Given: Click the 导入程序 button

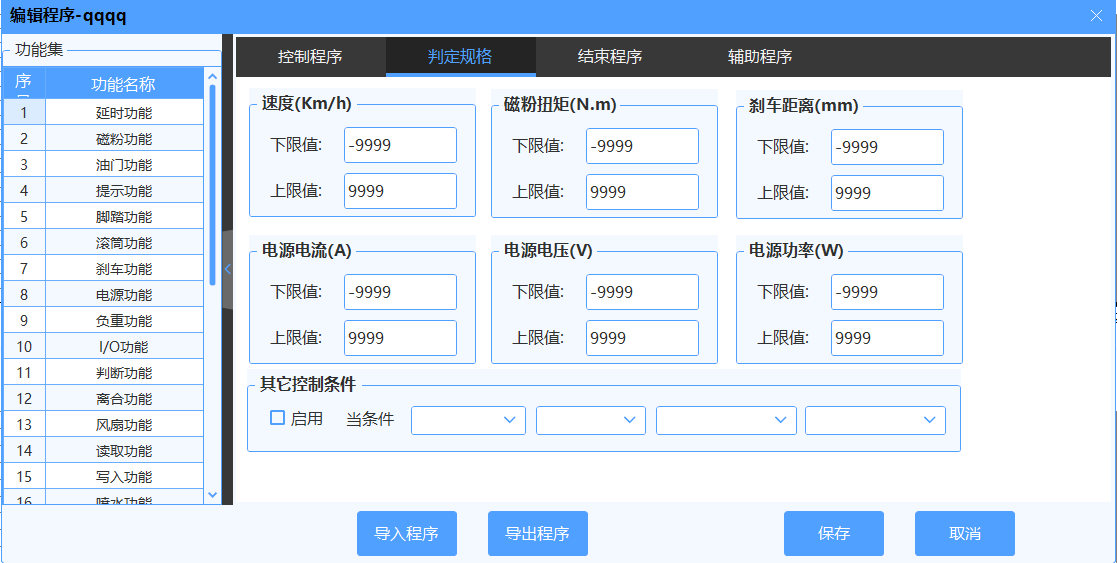Looking at the screenshot, I should click(x=407, y=534).
